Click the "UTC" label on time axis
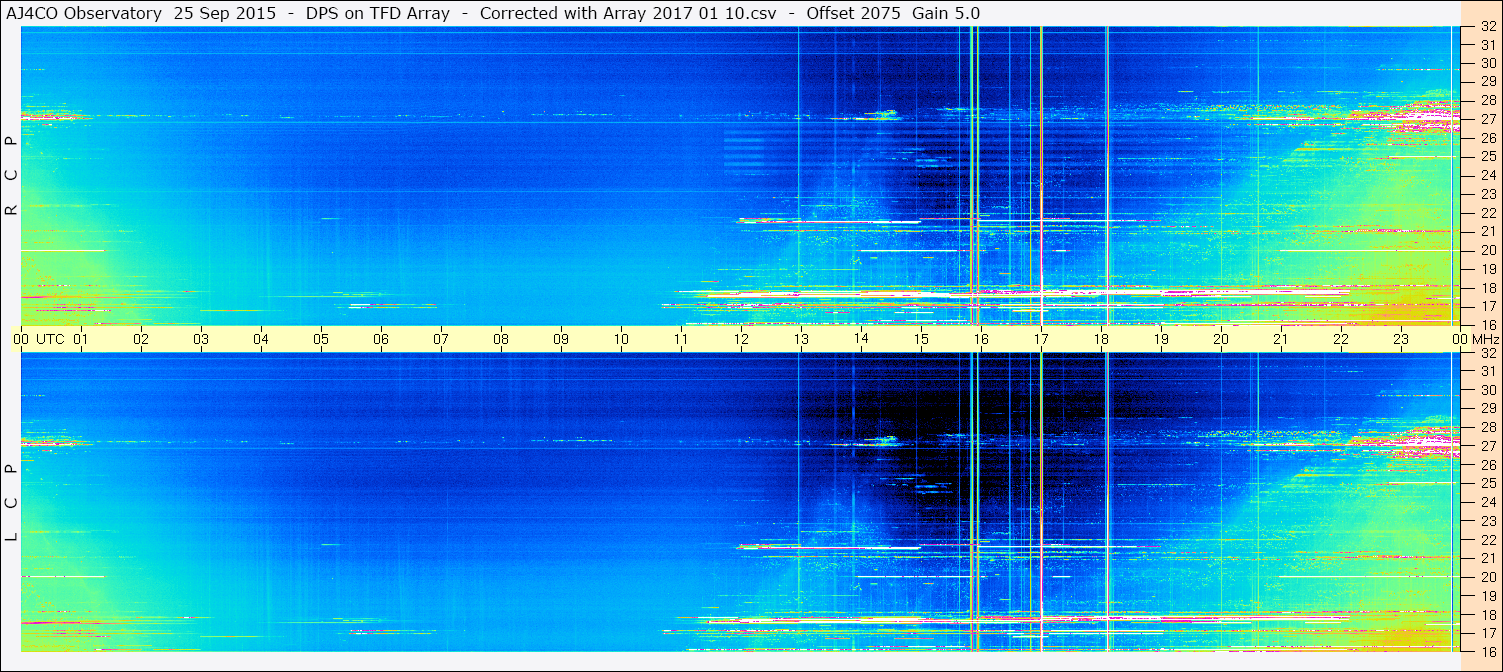Screen dimensions: 1503x672 click(50, 339)
